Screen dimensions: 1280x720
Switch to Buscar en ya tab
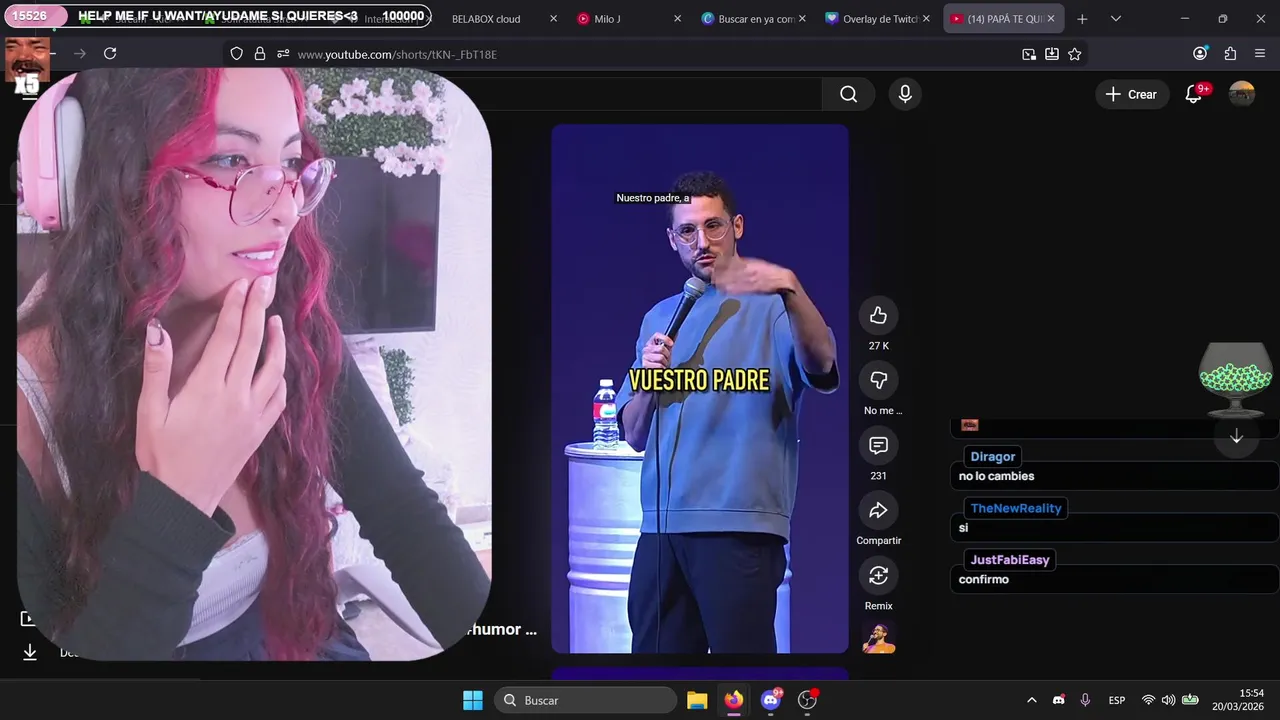tap(755, 19)
